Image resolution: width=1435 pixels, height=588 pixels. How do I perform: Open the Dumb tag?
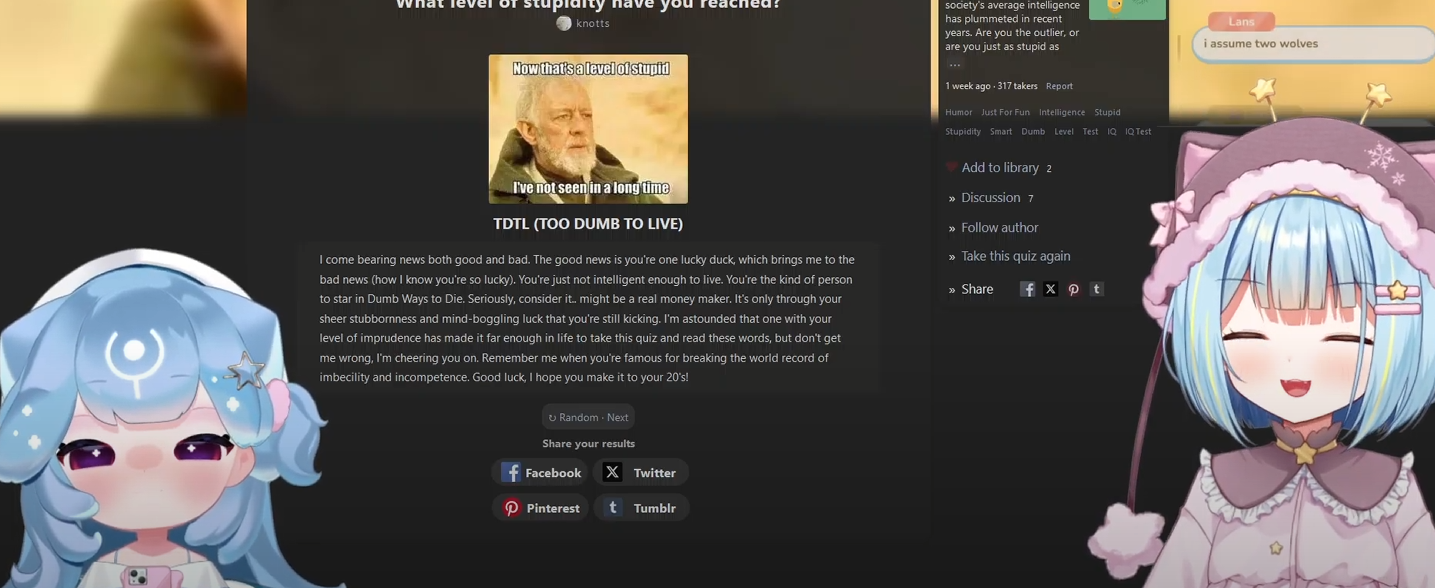point(1033,131)
